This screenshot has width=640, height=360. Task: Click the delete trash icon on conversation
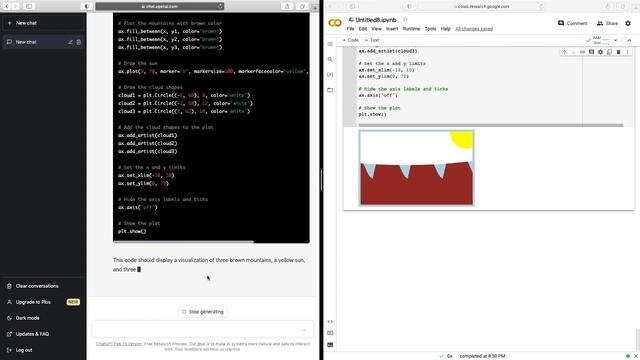78,42
